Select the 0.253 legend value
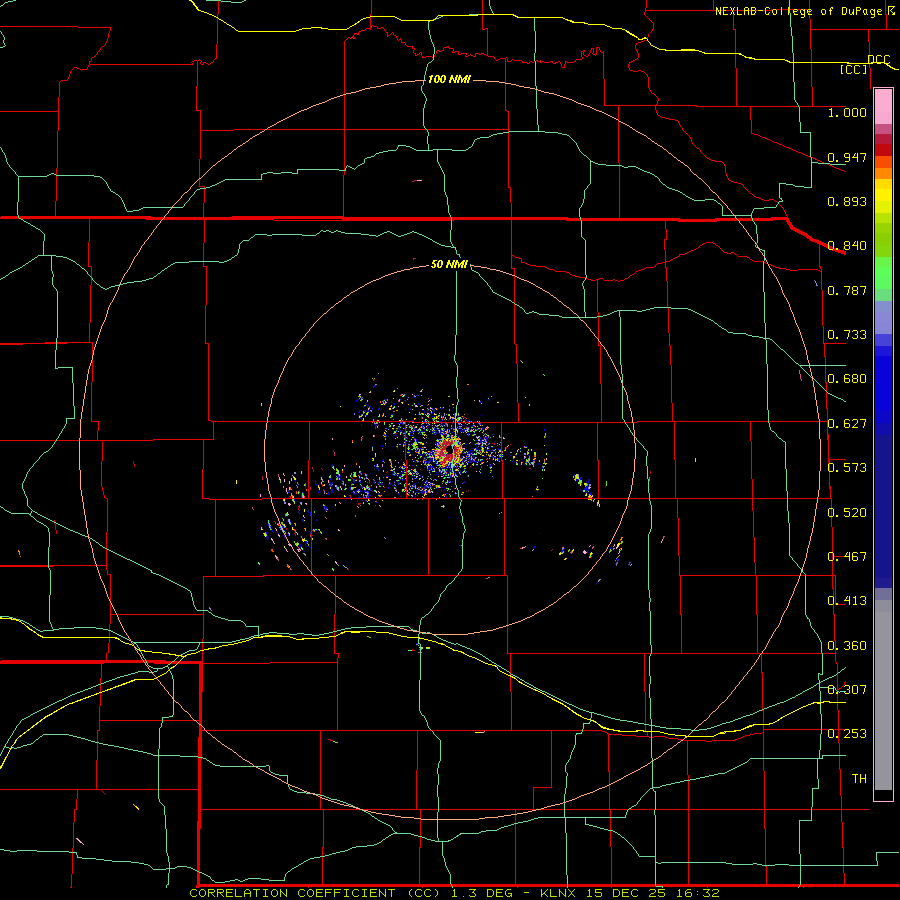 coord(847,734)
